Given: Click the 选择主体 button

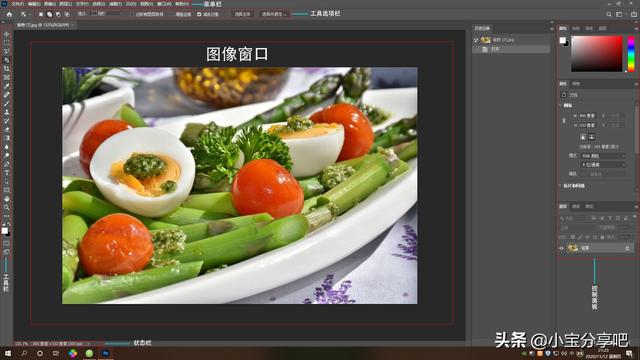Looking at the screenshot, I should click(x=242, y=14).
